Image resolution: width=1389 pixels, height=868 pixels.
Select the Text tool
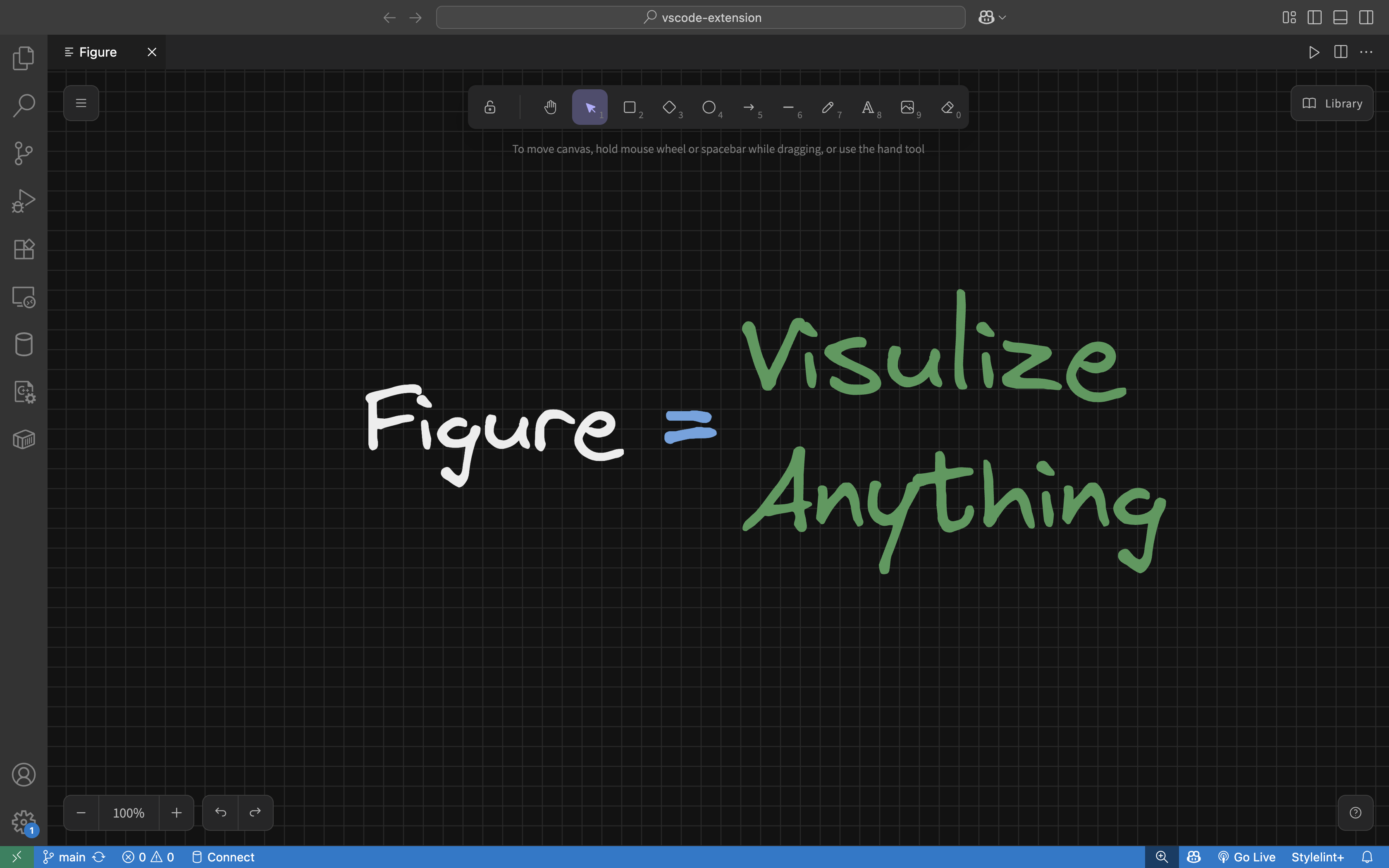[868, 107]
